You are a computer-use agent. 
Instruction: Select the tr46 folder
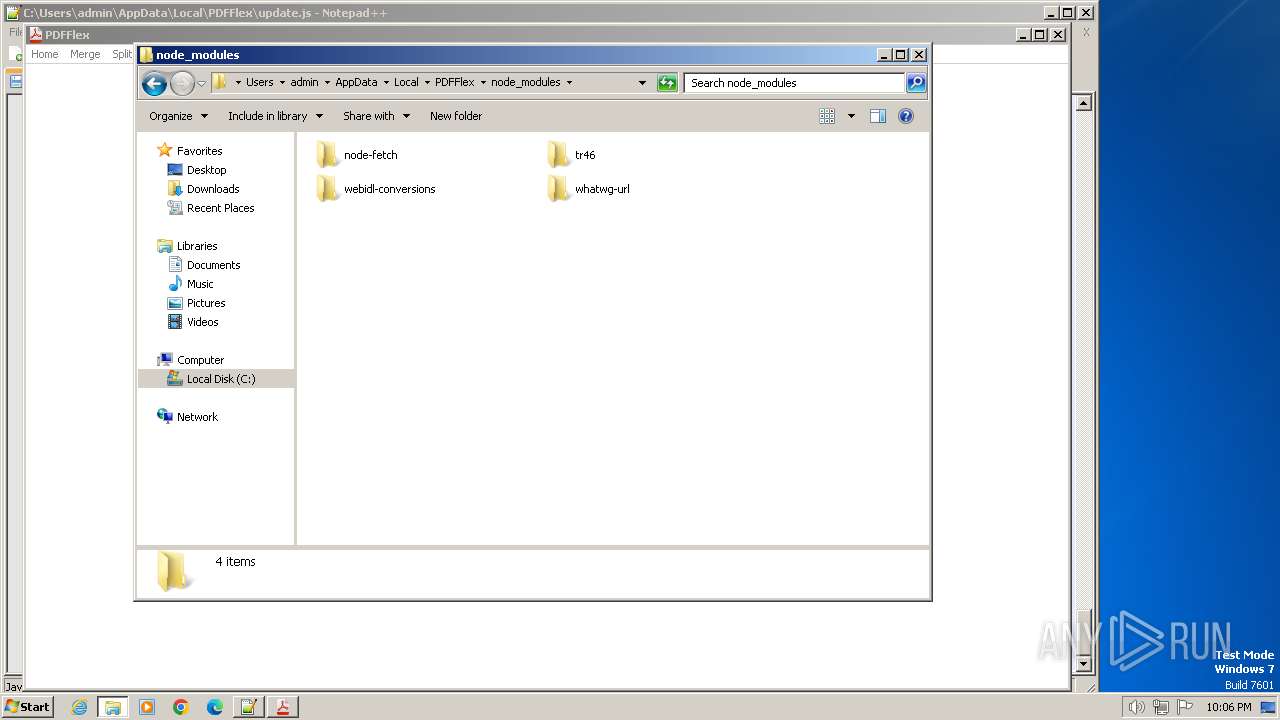pos(572,155)
